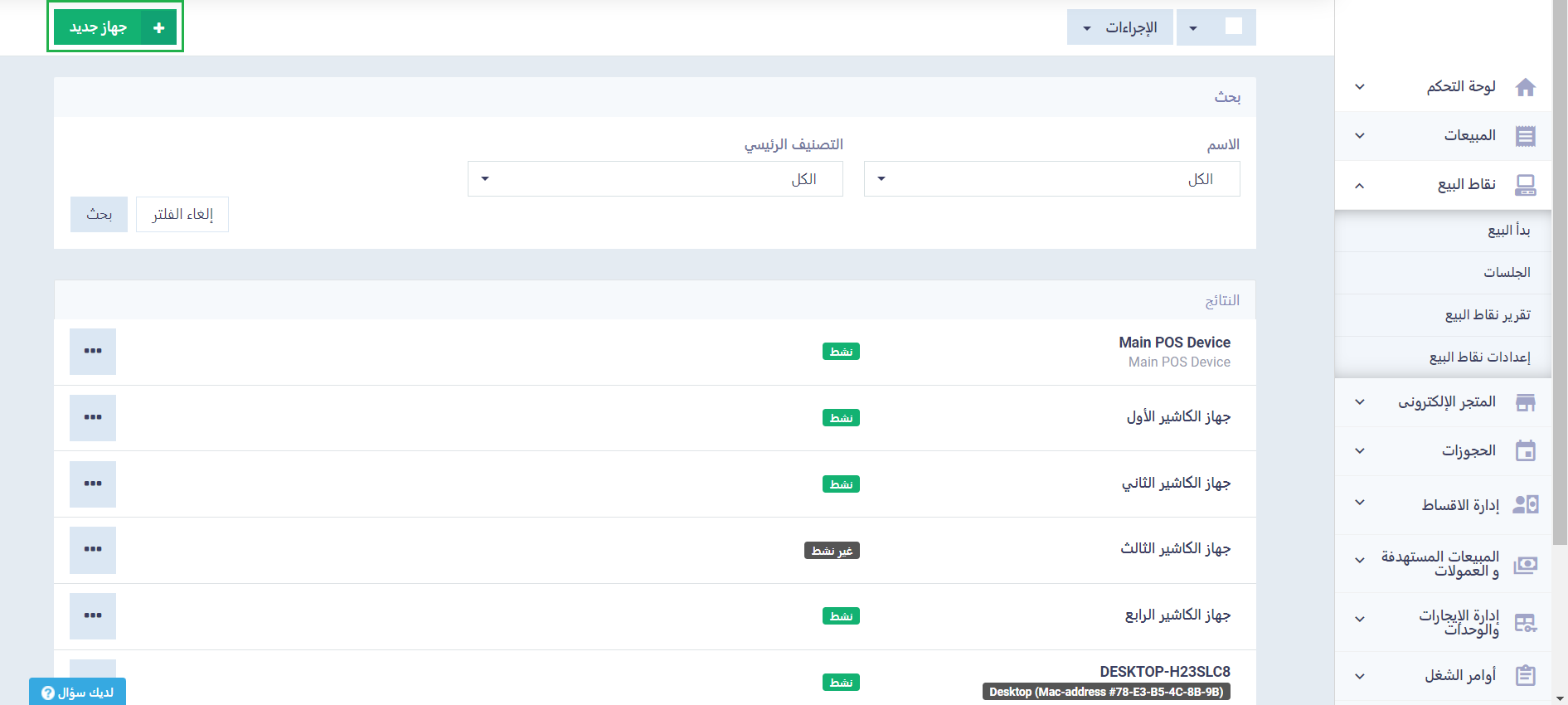Screen dimensions: 1568x705
Task: Open three-dots menu for Main POS Device
Action: point(93,352)
